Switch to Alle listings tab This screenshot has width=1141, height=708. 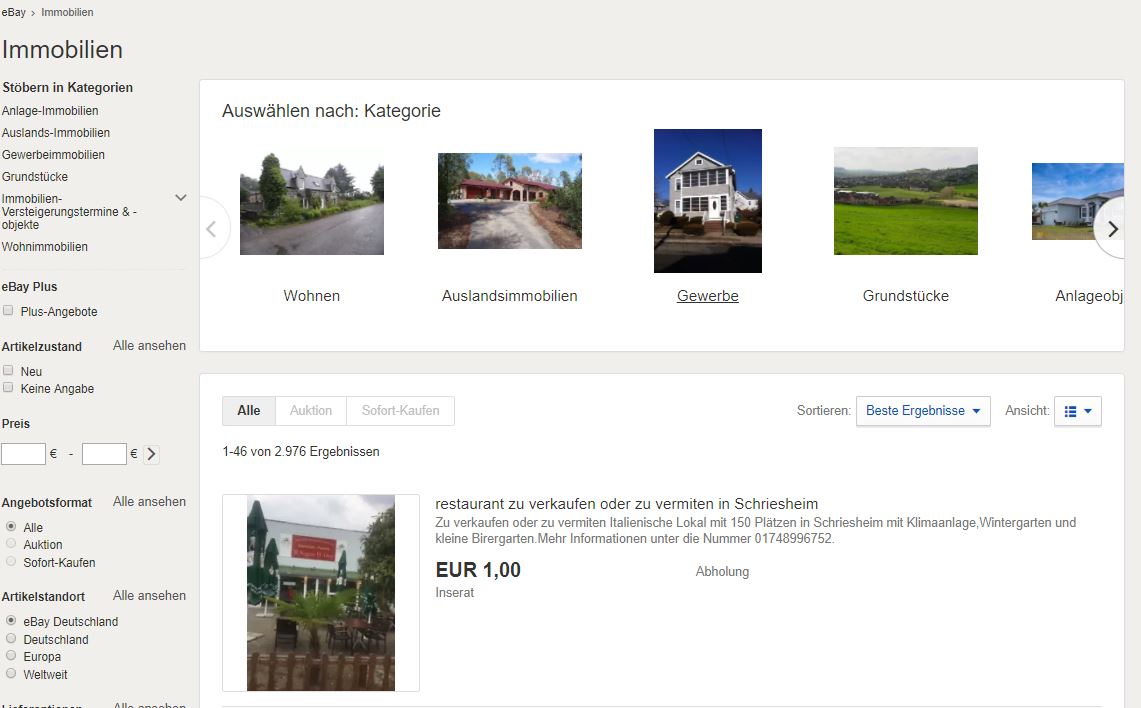point(249,411)
